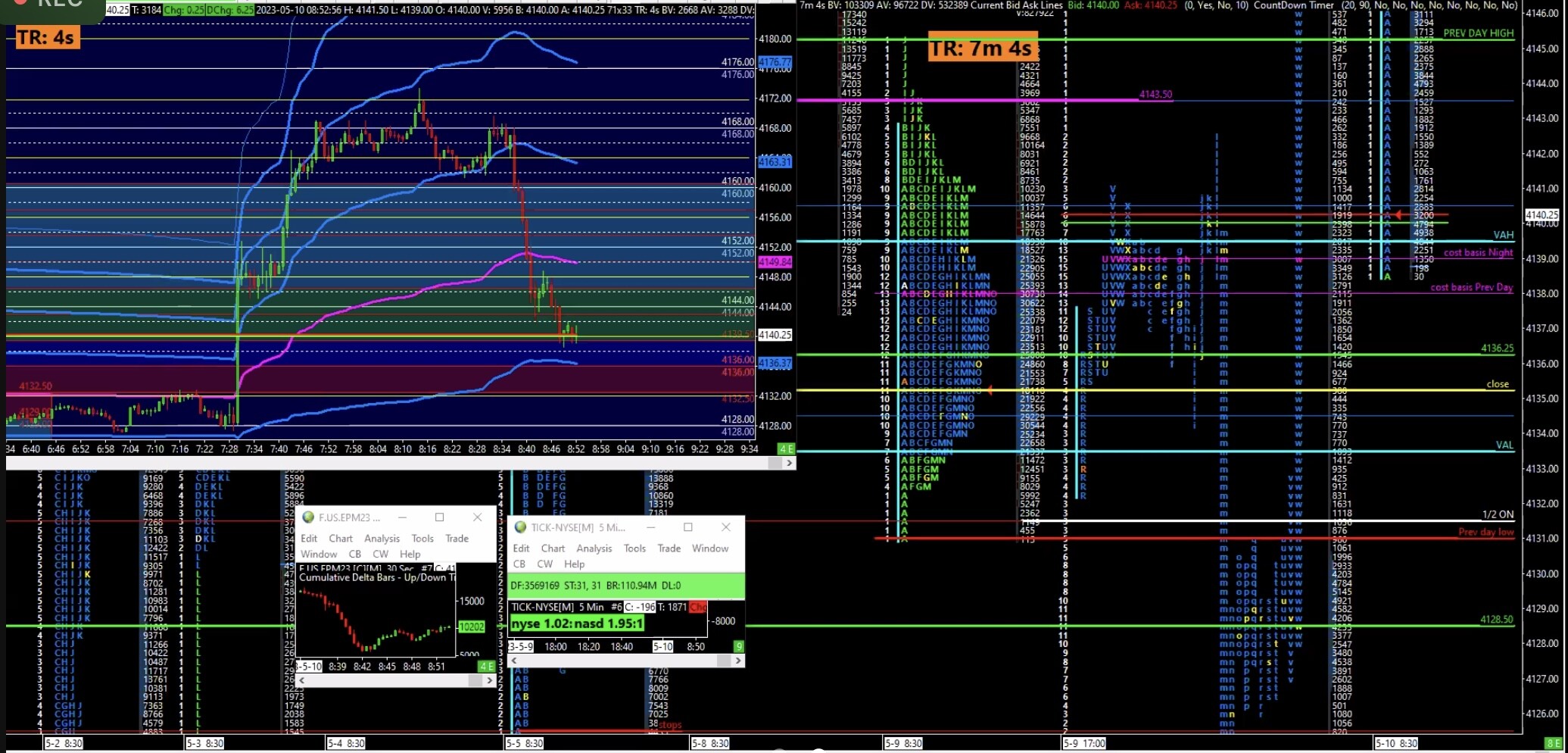Click the globe icon in F.US.EPM23 window

[308, 517]
